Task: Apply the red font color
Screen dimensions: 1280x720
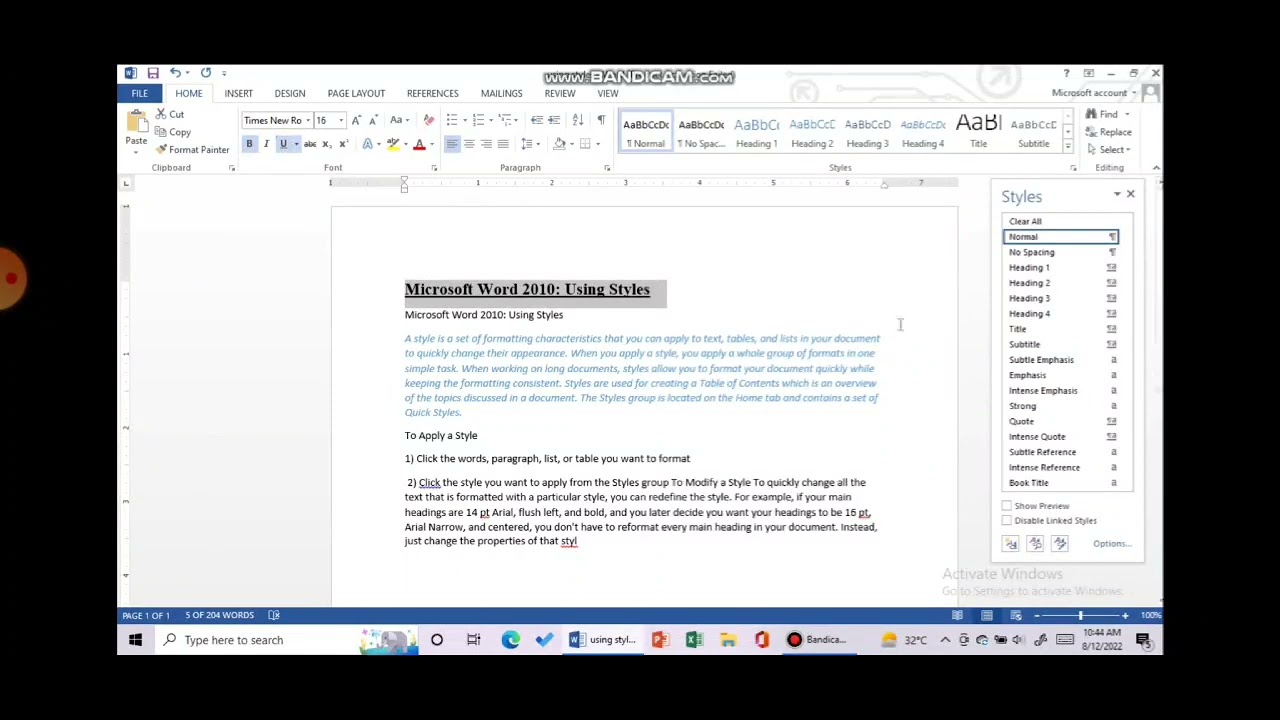Action: [420, 144]
